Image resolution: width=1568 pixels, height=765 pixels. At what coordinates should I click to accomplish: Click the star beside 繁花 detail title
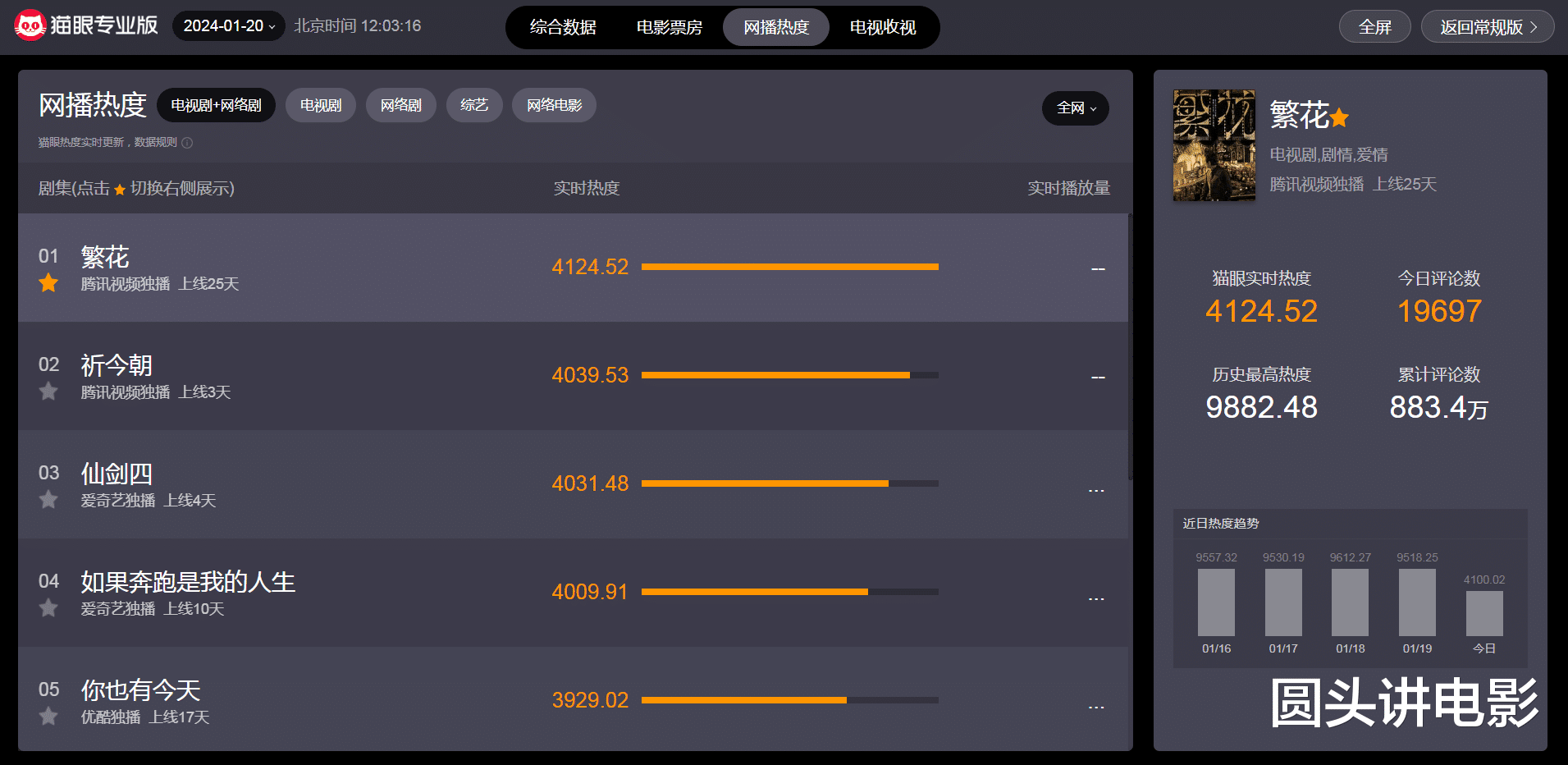1339,118
